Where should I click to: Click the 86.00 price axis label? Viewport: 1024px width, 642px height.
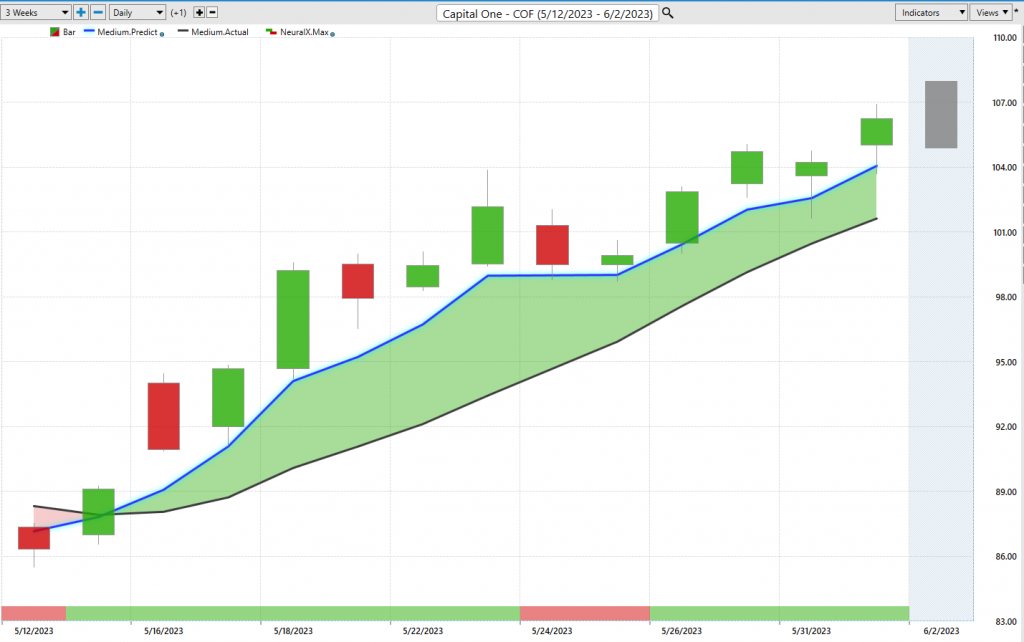(1006, 556)
